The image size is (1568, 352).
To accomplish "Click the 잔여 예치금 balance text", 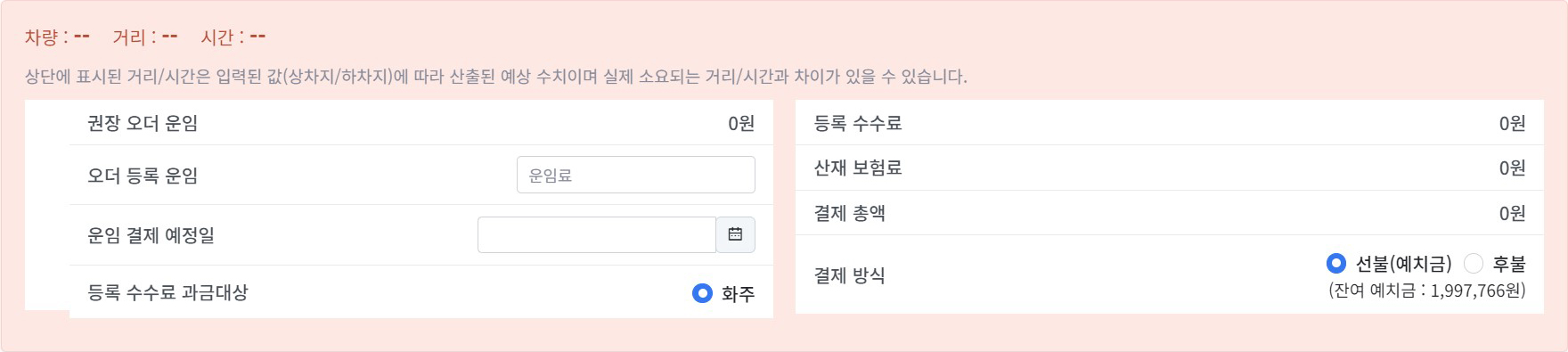I will click(1427, 291).
